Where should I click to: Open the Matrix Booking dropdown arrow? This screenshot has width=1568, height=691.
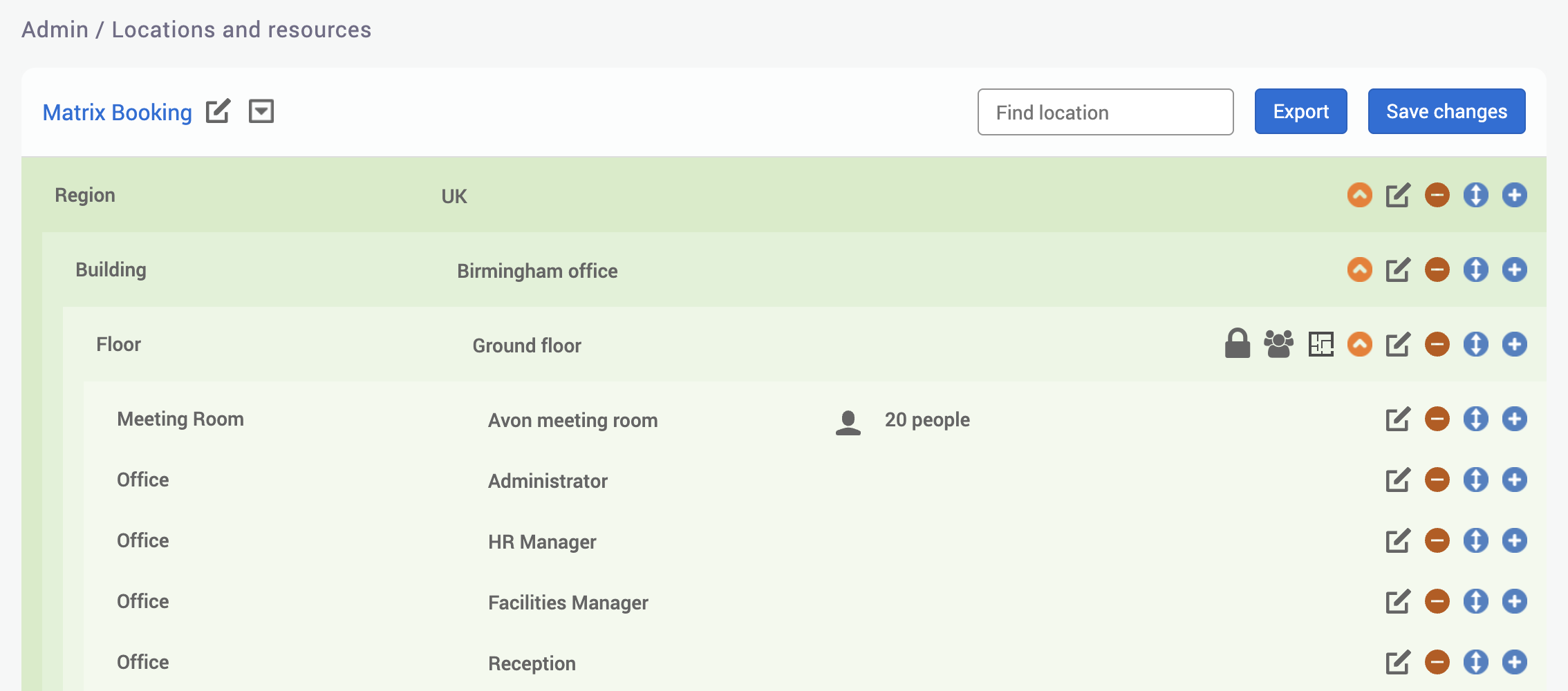click(261, 111)
